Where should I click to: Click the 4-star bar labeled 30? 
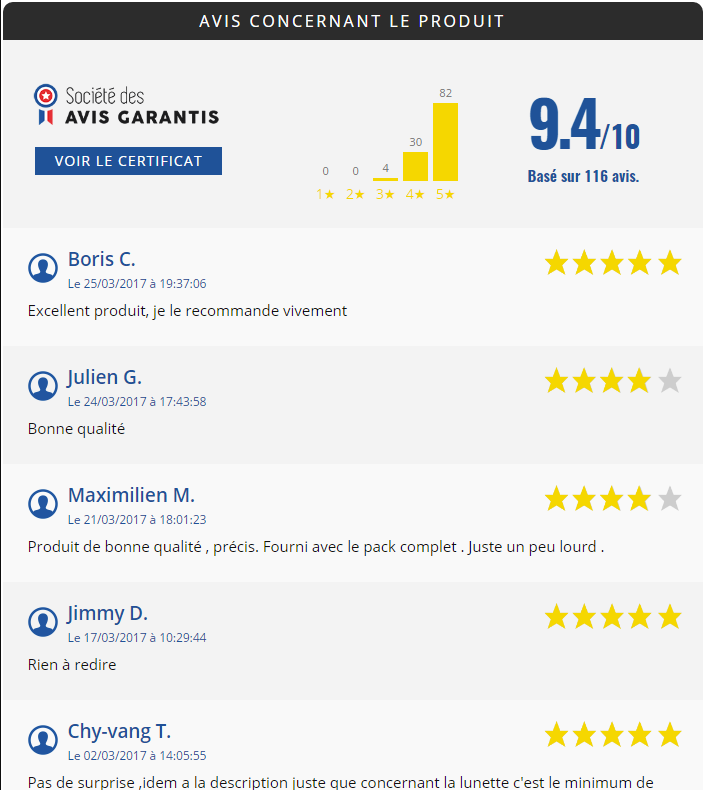(415, 166)
